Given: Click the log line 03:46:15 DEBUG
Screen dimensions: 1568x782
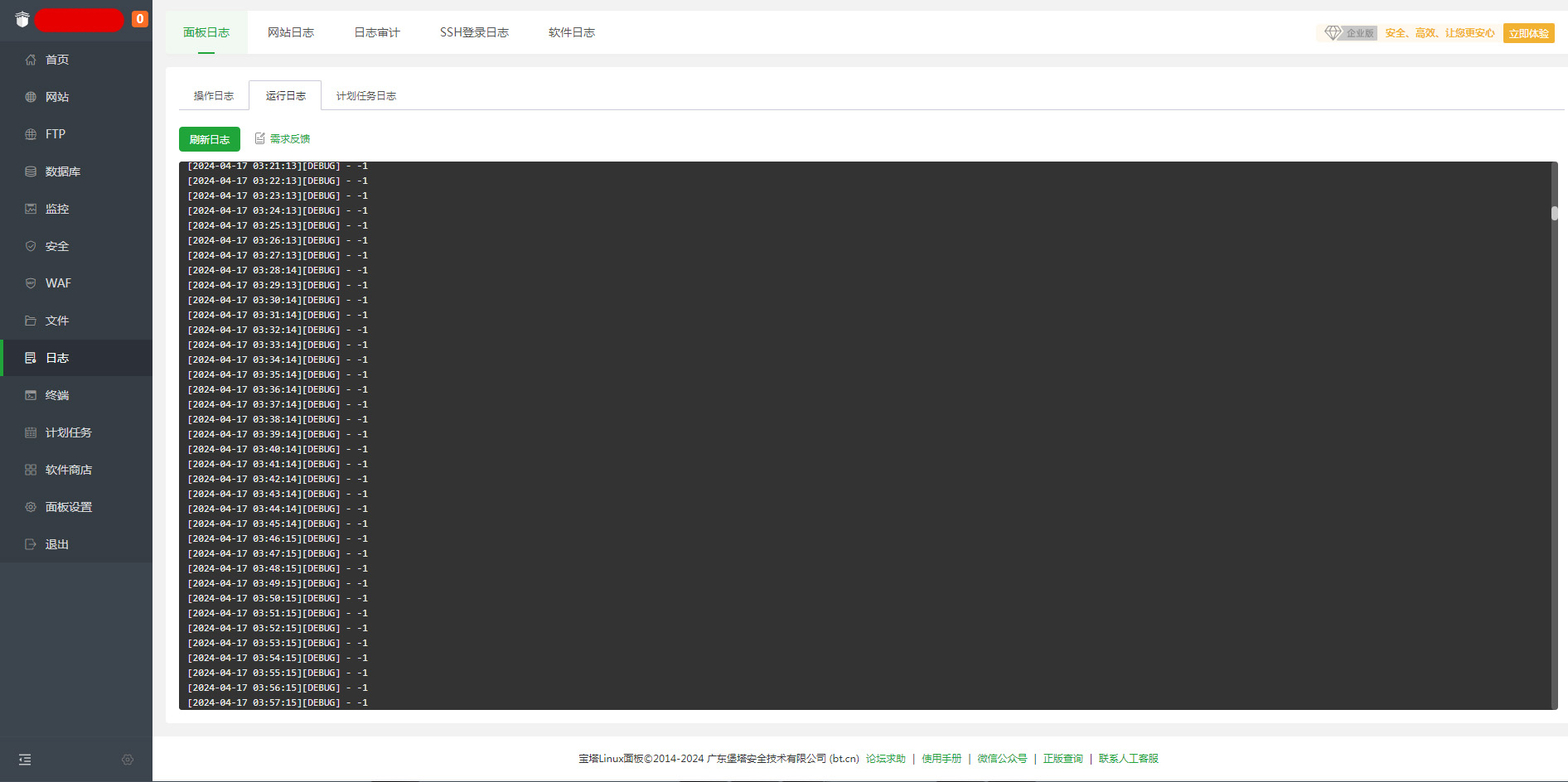Looking at the screenshot, I should tap(278, 538).
